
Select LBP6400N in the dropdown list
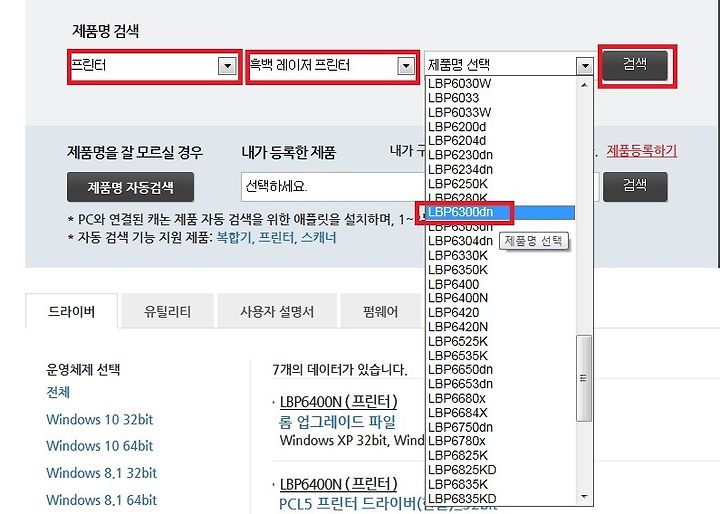(x=501, y=298)
